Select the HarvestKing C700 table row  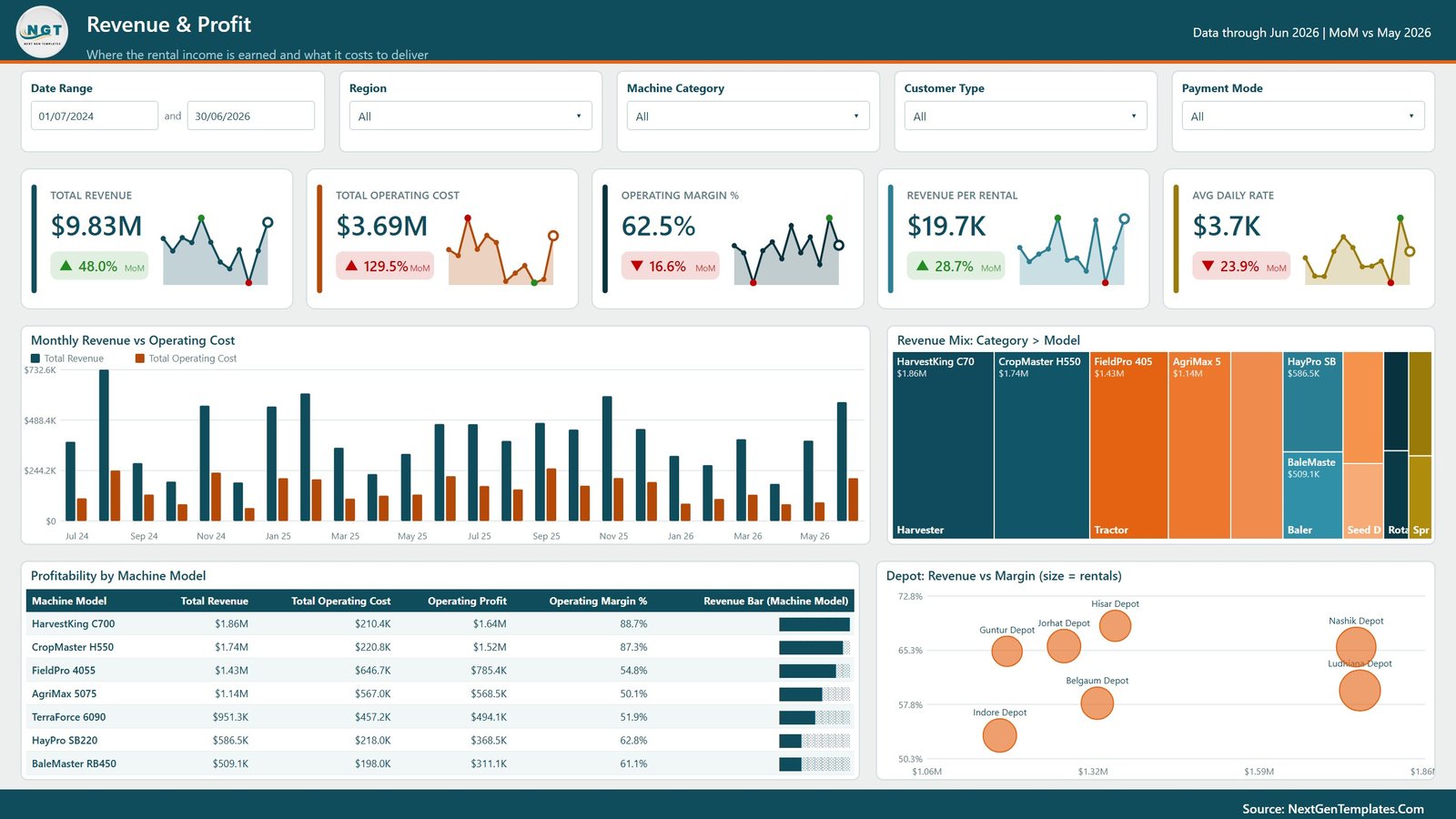(440, 624)
